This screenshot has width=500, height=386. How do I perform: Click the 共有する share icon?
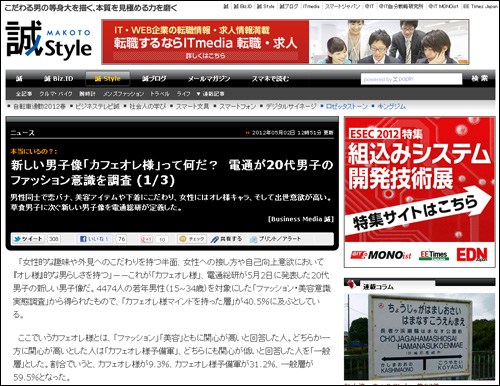pyautogui.click(x=226, y=239)
